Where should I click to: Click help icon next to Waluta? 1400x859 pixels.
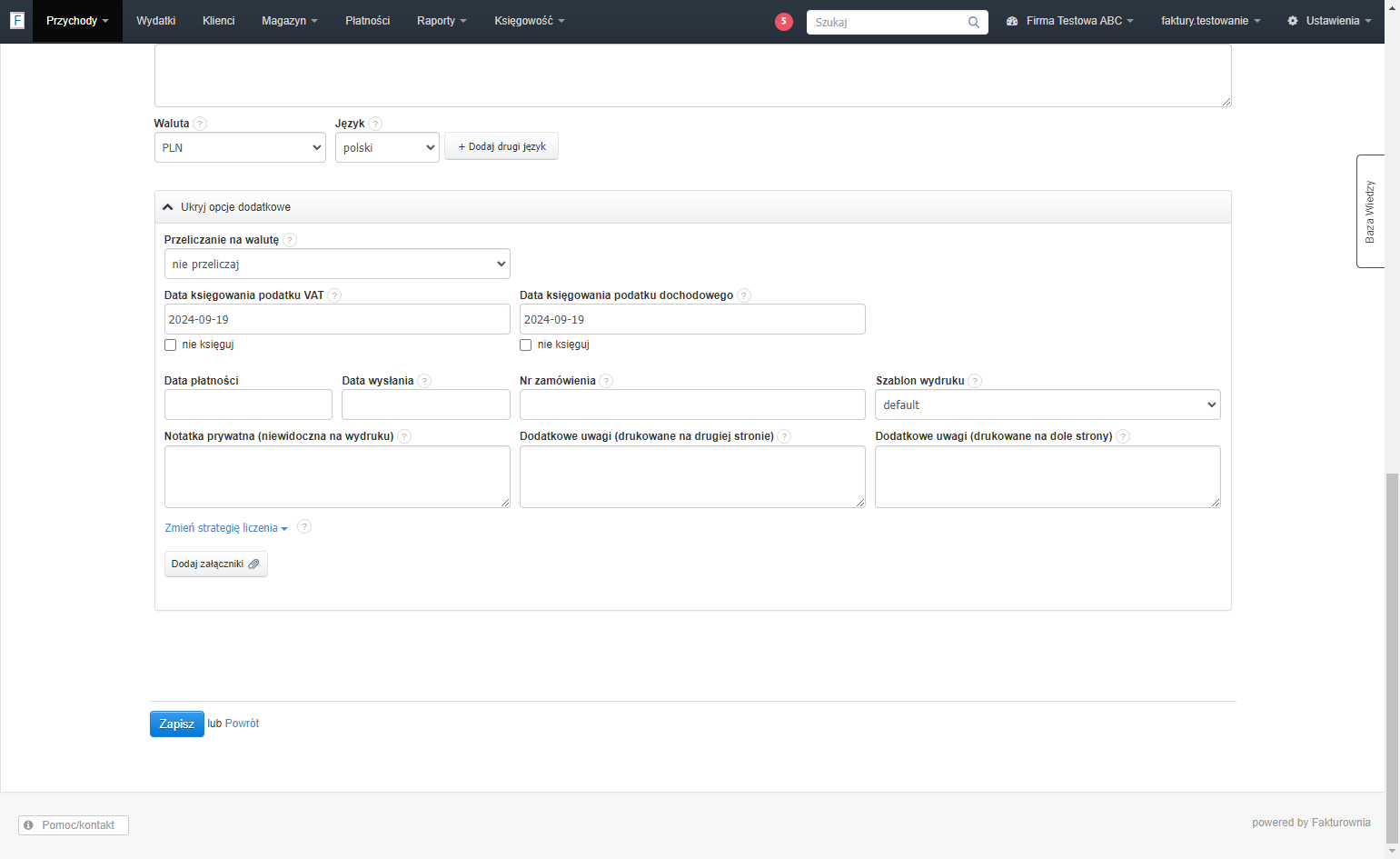tap(200, 124)
